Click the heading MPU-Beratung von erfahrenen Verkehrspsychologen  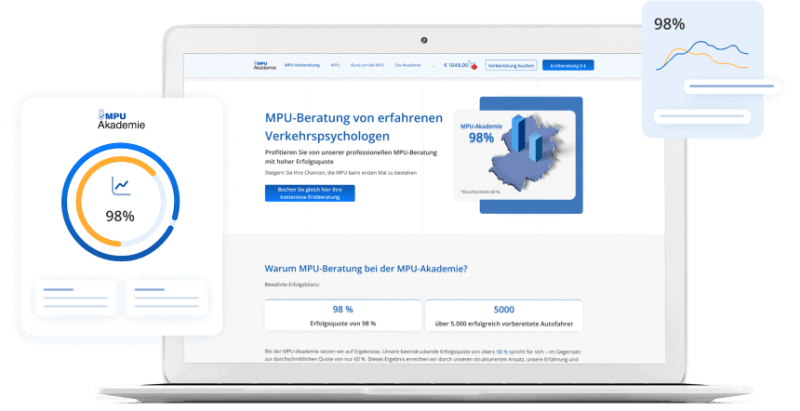point(354,127)
